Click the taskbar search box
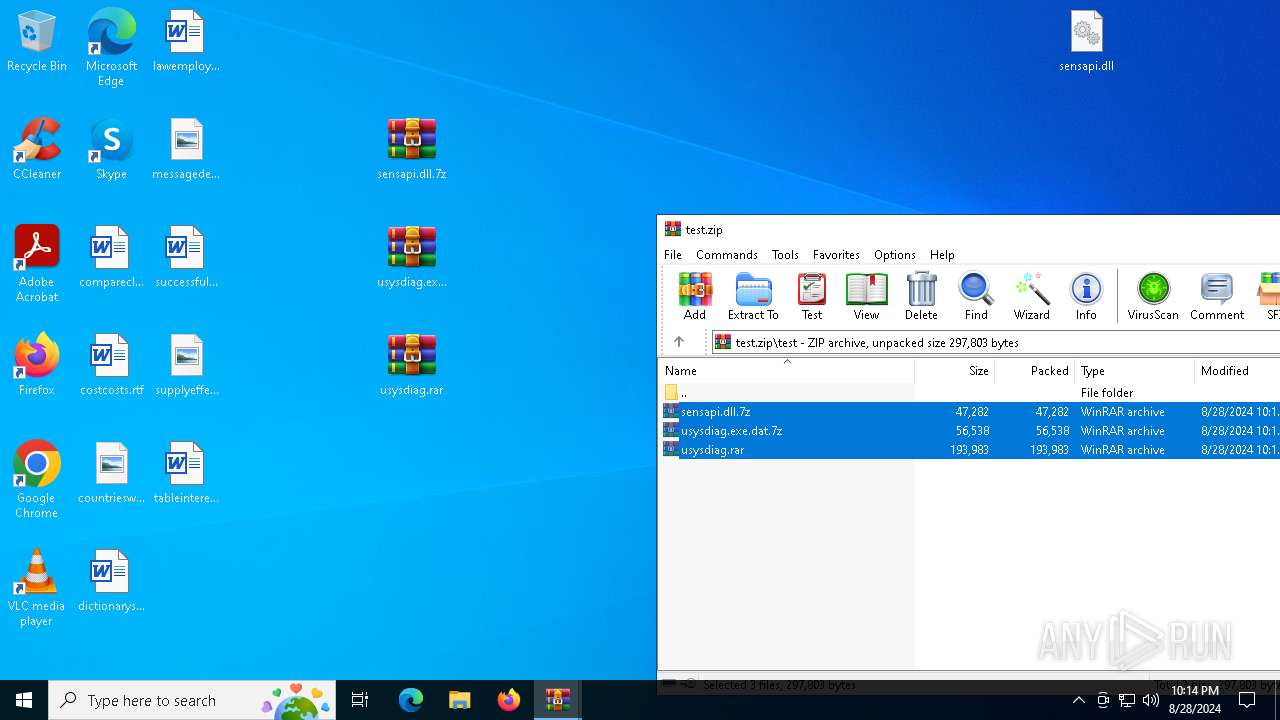The width and height of the screenshot is (1280, 720). coord(192,700)
